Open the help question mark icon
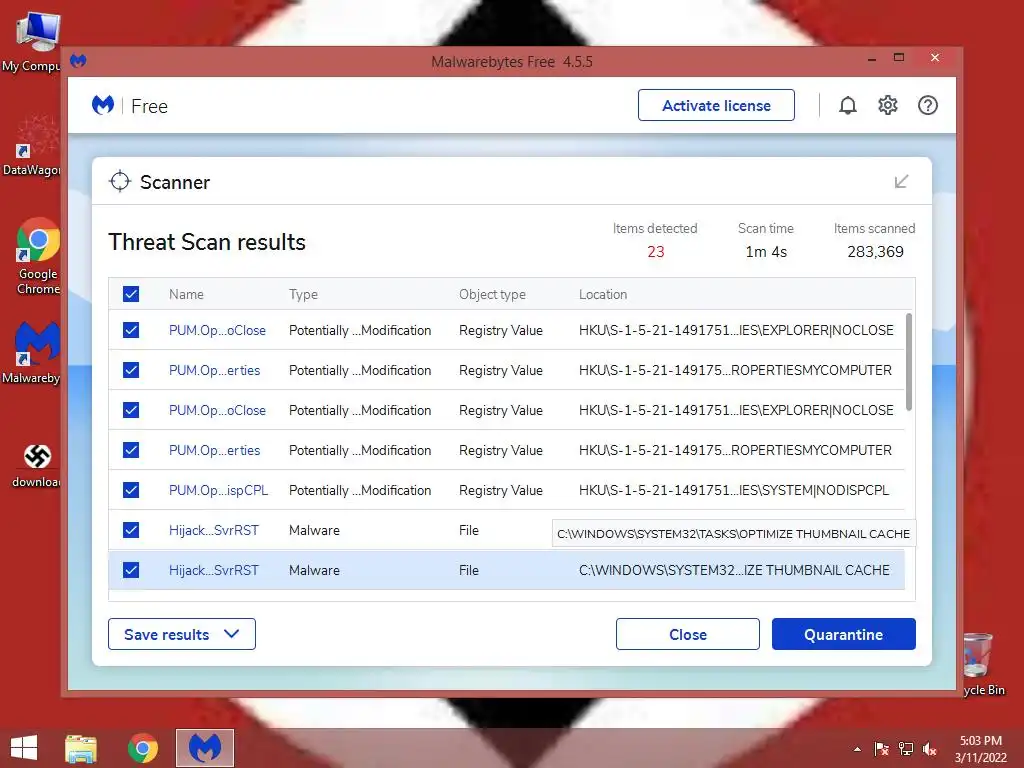This screenshot has height=768, width=1024. (927, 105)
